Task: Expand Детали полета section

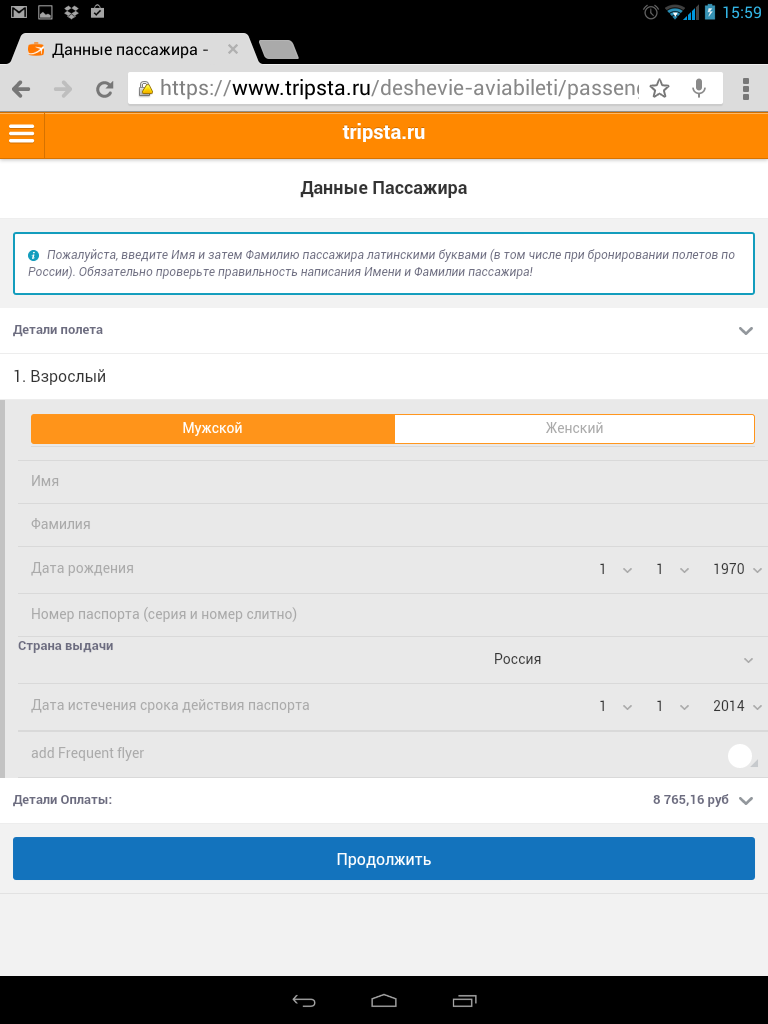Action: coord(384,330)
